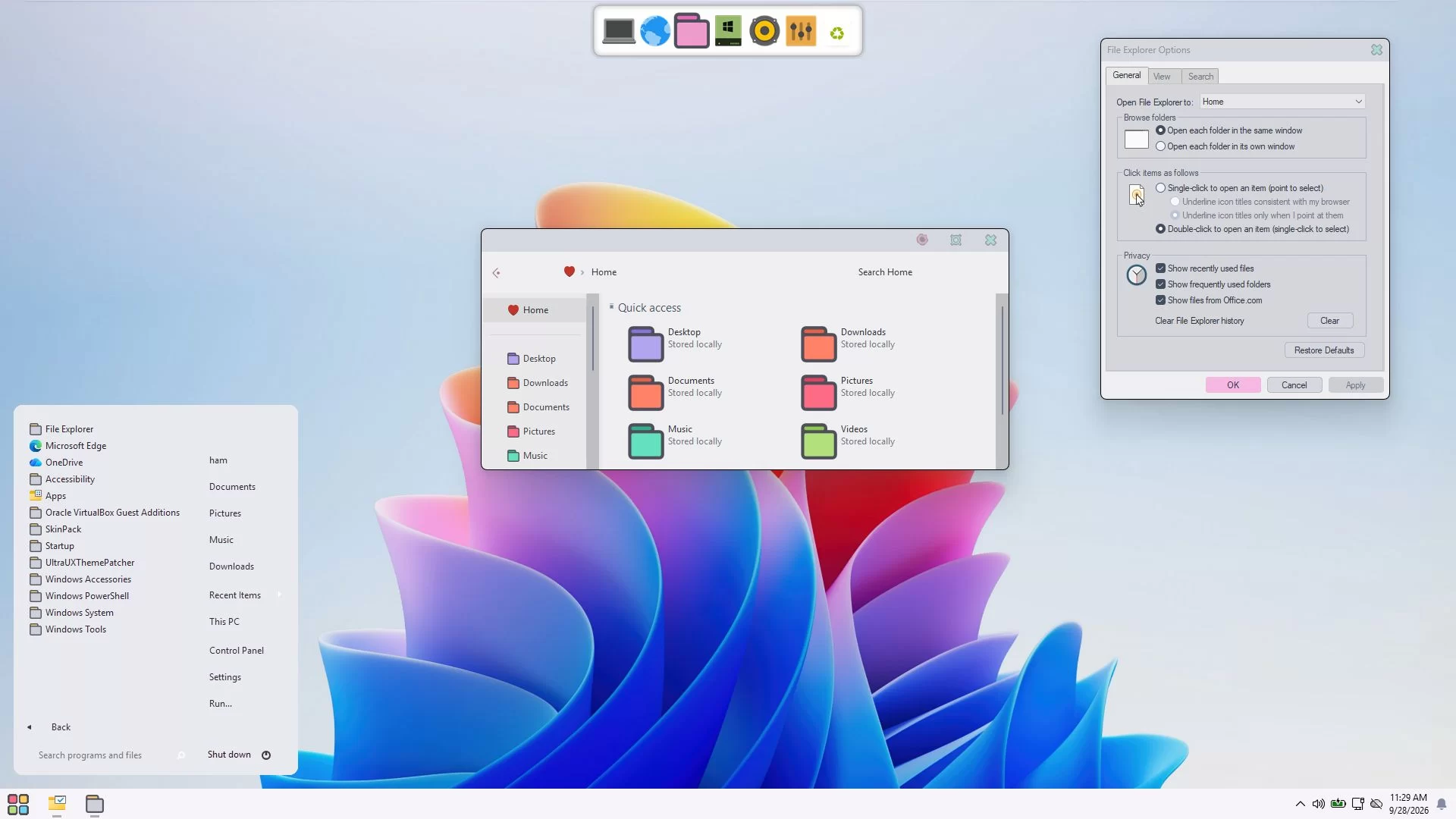Click the Restore Defaults button

pyautogui.click(x=1324, y=350)
